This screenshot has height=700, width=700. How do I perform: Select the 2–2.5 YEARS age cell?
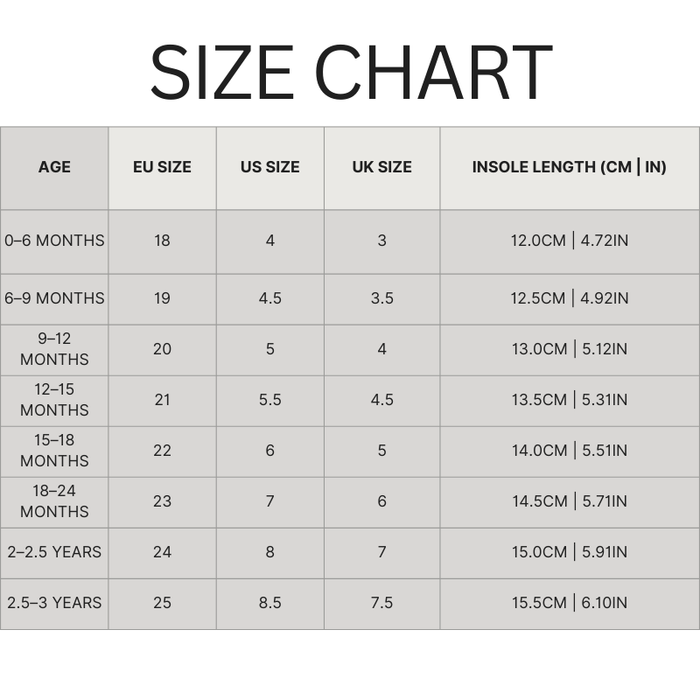point(54,552)
